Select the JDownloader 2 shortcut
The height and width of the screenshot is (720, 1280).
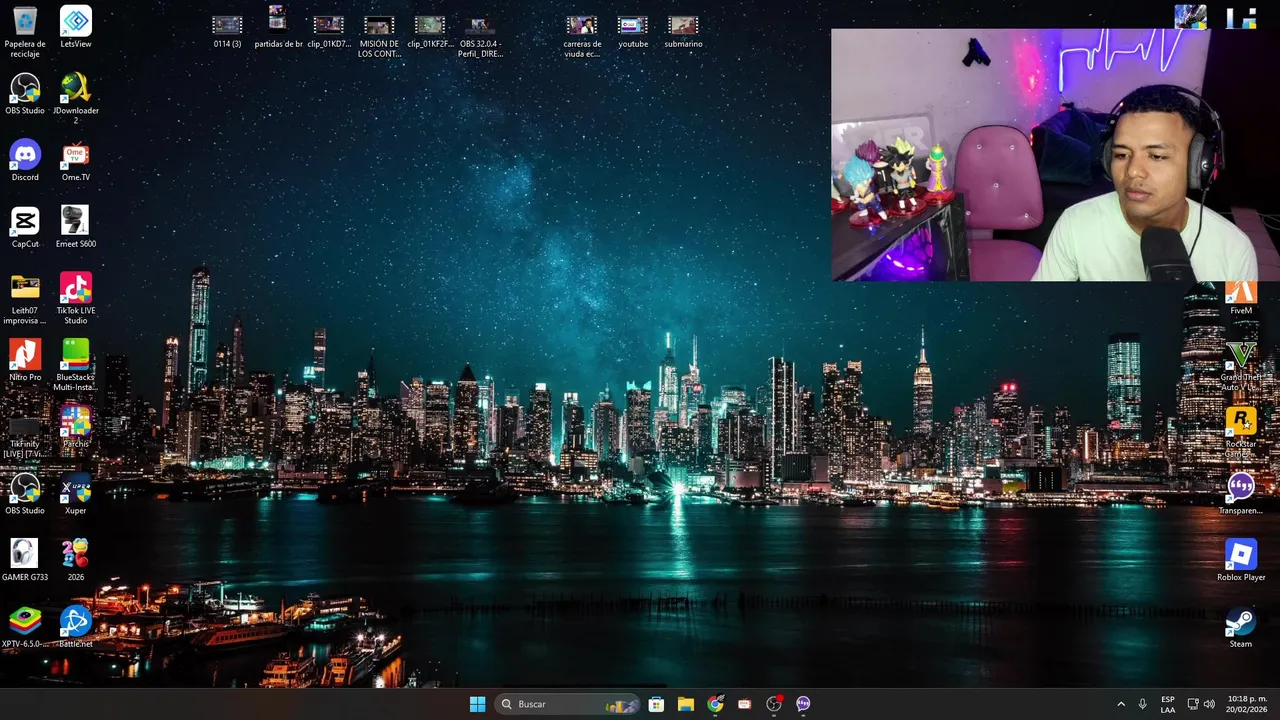pos(76,98)
